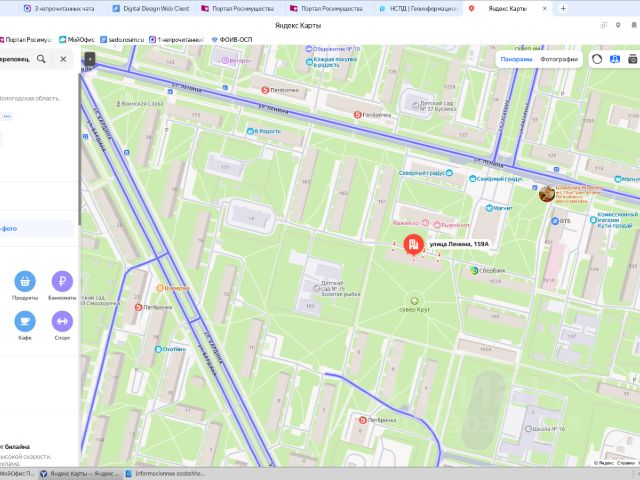640x480 pixels.
Task: Click the sidebar vertical scrollbar
Action: click(79, 149)
